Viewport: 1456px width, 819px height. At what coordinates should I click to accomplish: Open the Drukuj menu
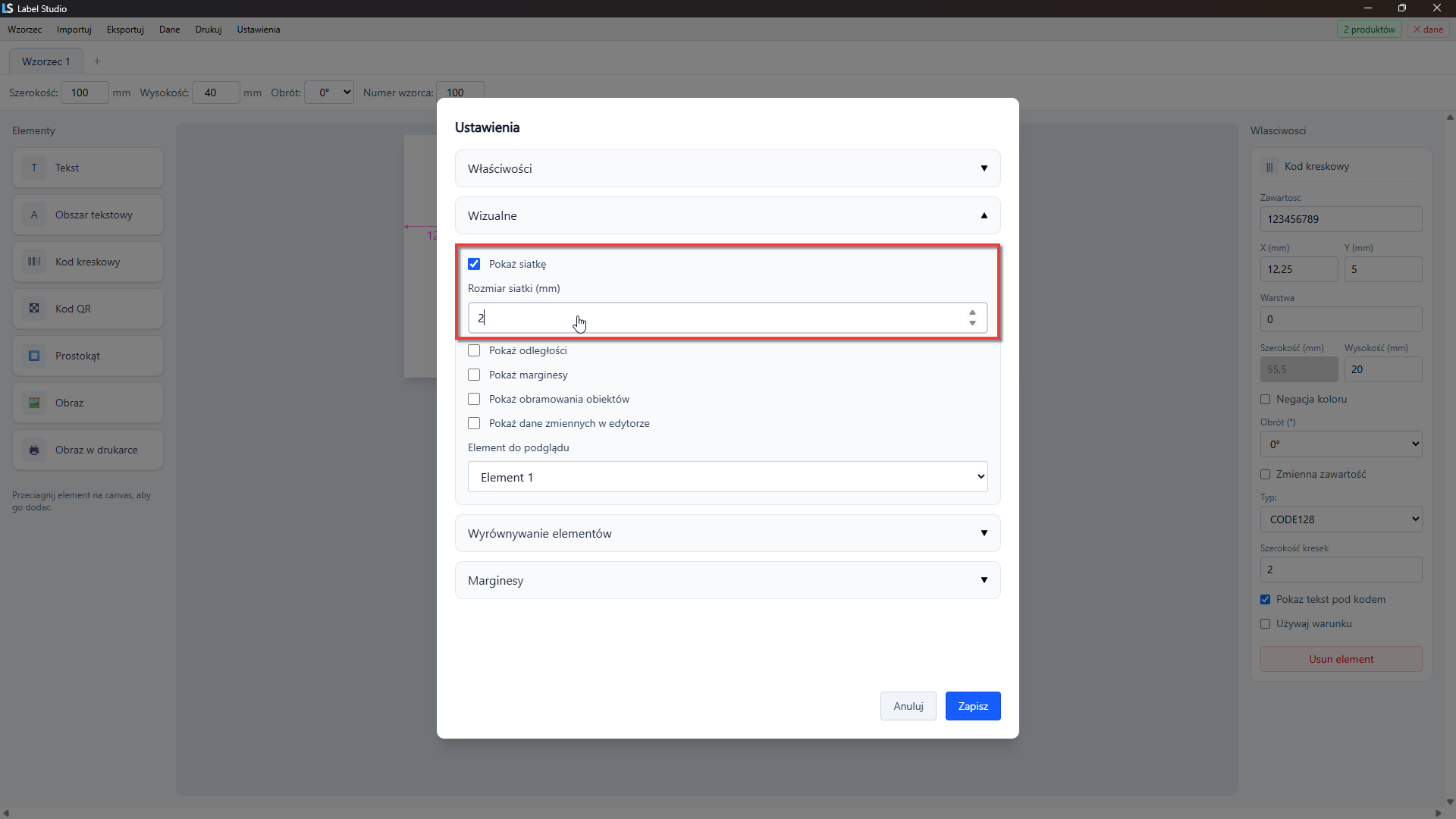click(x=208, y=30)
